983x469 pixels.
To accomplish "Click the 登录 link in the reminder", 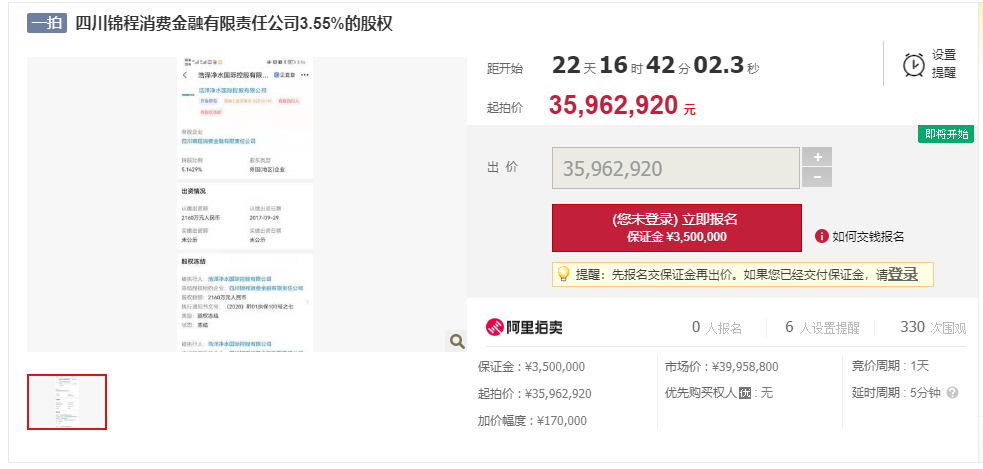I will [x=903, y=274].
